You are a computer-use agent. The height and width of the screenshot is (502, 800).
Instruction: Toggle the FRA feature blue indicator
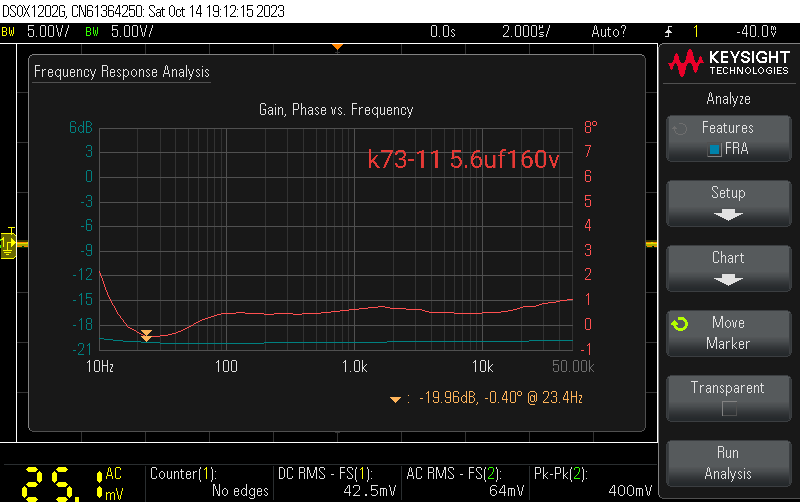pos(714,149)
